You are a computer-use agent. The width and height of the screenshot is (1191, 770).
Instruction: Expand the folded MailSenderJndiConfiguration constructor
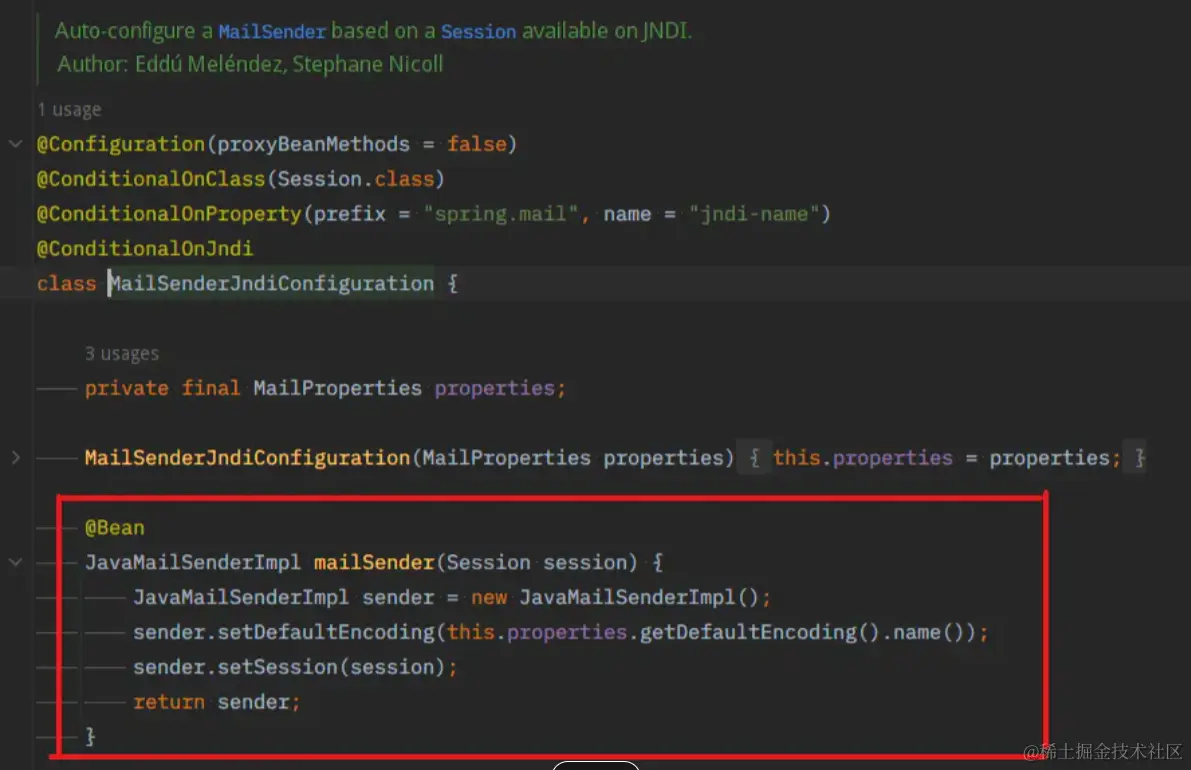pos(15,458)
